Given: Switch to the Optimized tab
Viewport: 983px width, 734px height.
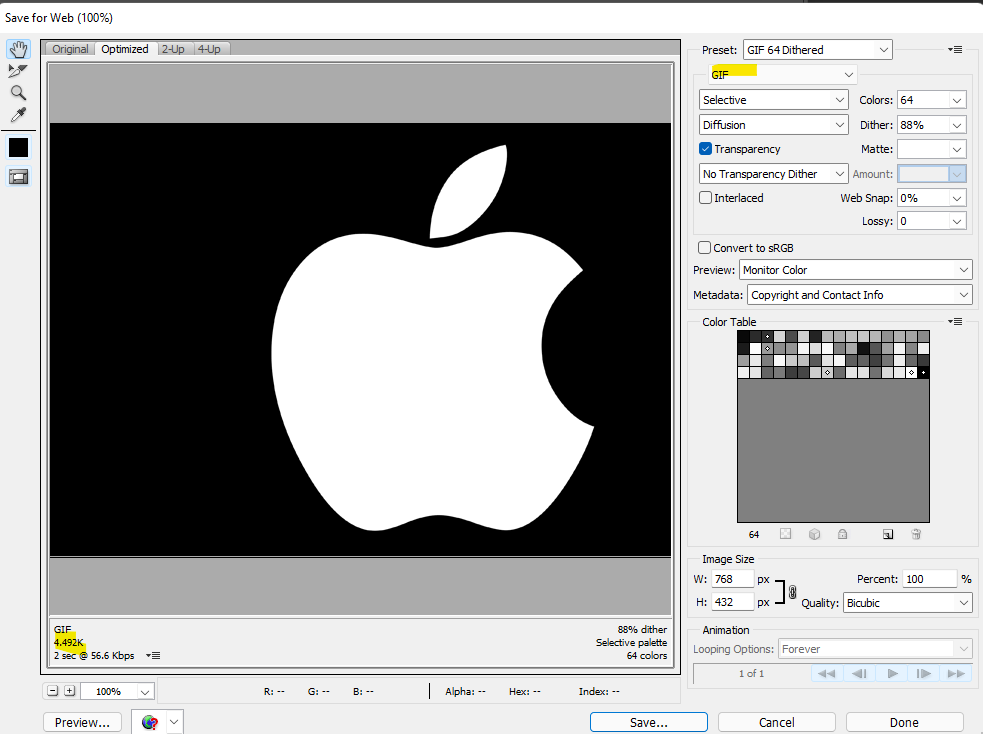Looking at the screenshot, I should point(125,49).
